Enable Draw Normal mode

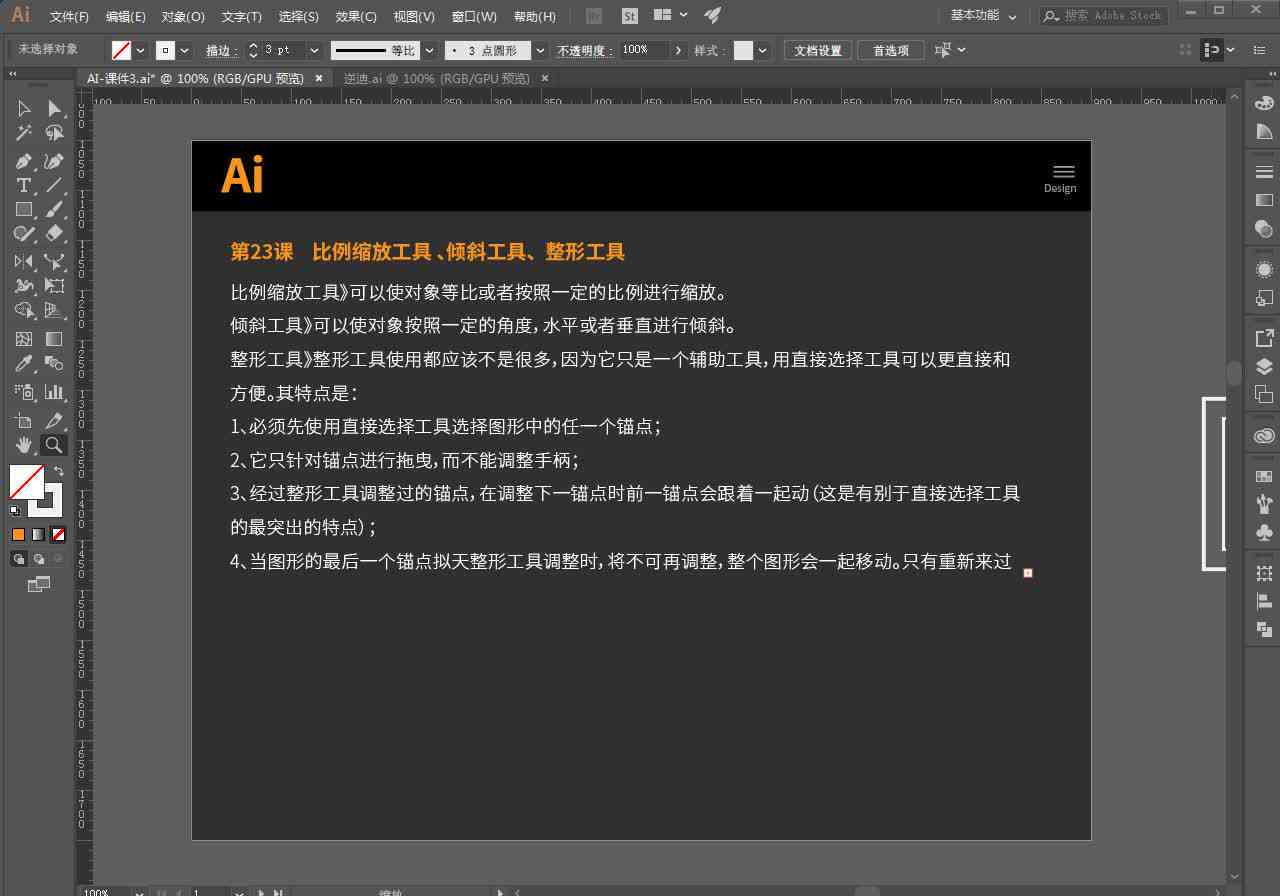(x=18, y=559)
